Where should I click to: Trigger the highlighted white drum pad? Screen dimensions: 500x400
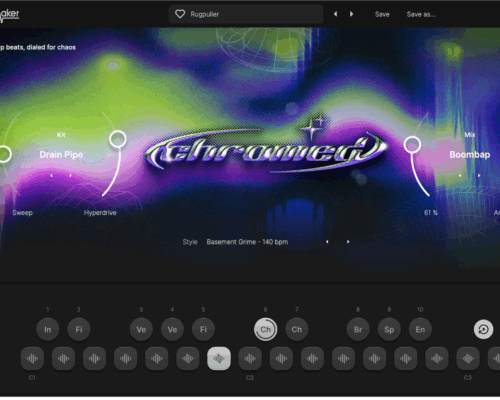219,359
